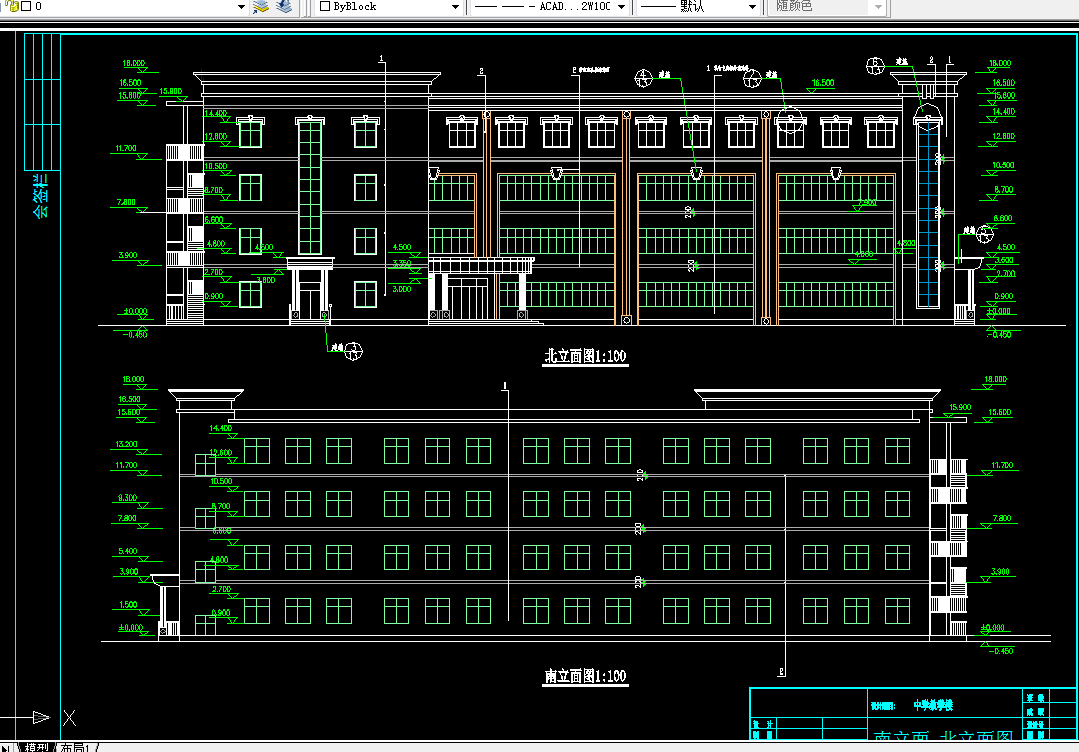Select the 12.600 elevation label
The height and width of the screenshot is (752, 1079).
tap(221, 453)
